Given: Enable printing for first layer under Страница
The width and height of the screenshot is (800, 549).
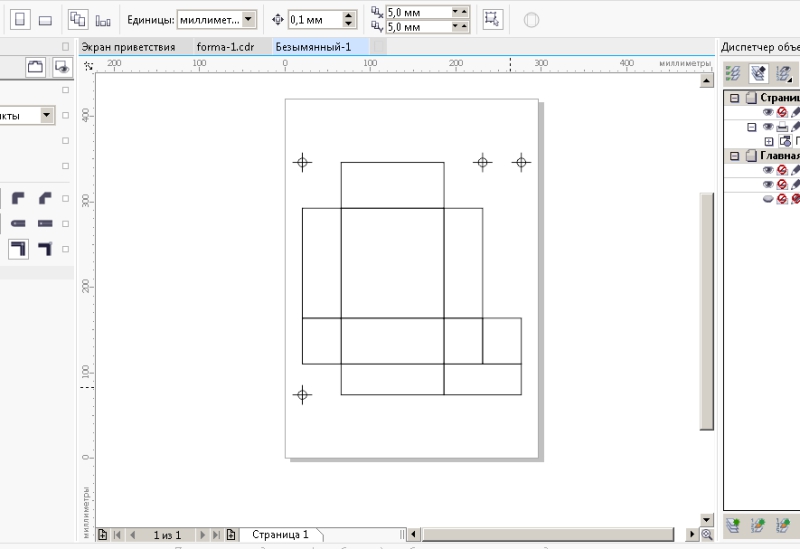Looking at the screenshot, I should 782,112.
